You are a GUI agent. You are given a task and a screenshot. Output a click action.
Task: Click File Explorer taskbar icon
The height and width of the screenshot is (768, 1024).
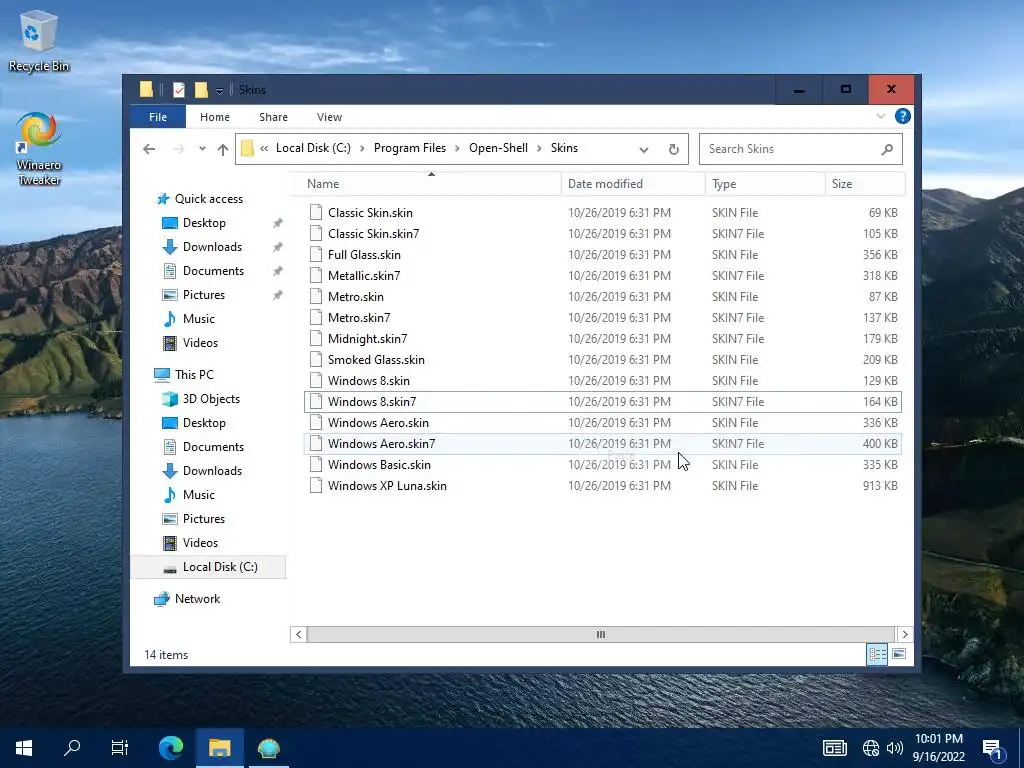[x=220, y=748]
